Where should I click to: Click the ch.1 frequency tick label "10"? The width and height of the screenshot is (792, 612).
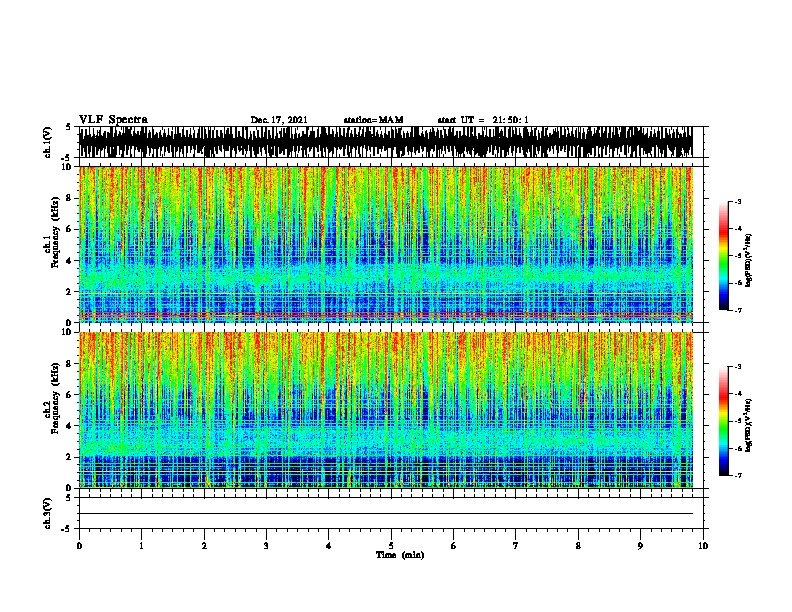click(68, 167)
